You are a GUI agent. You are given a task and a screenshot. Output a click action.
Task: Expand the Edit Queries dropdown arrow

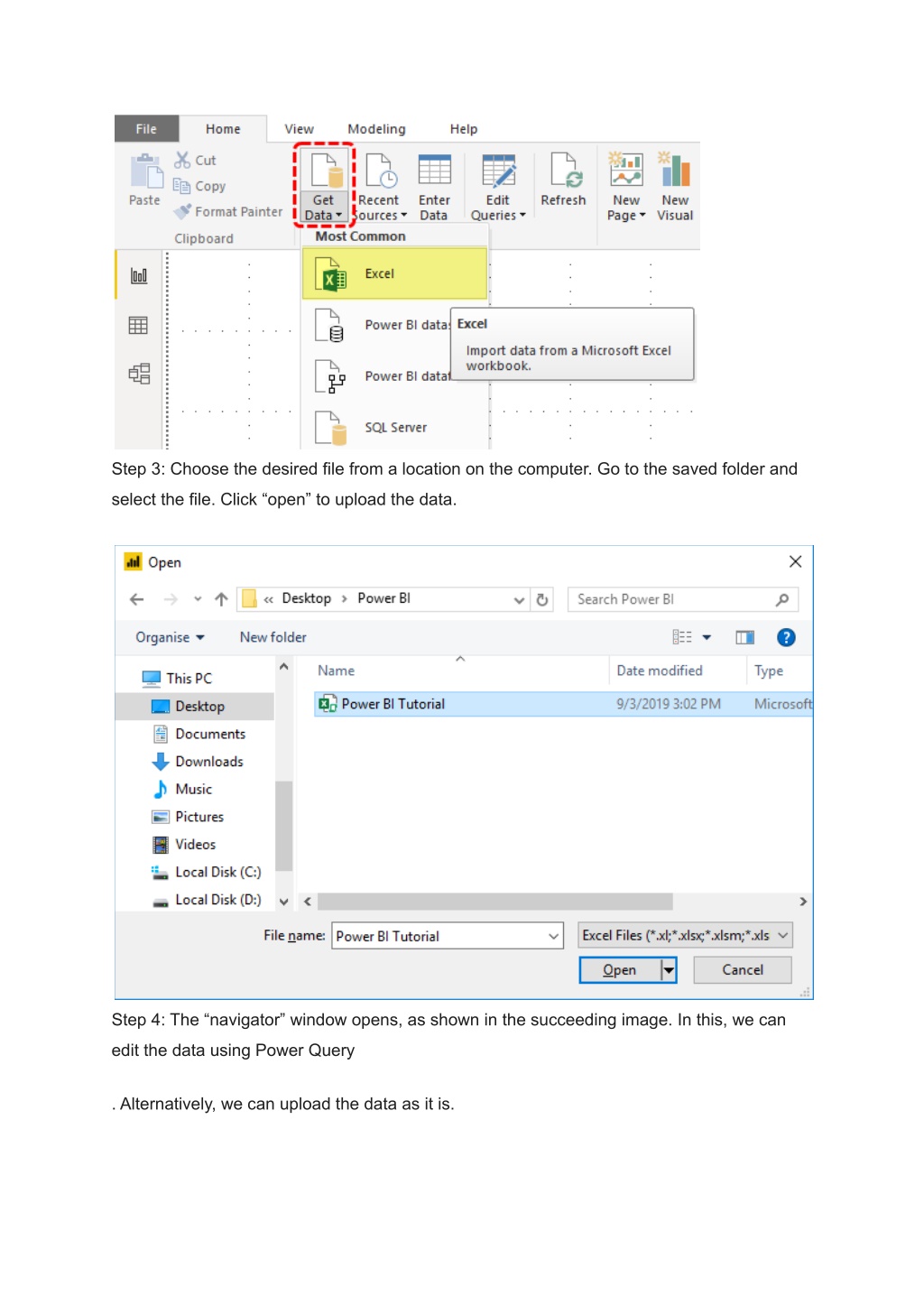click(x=522, y=216)
